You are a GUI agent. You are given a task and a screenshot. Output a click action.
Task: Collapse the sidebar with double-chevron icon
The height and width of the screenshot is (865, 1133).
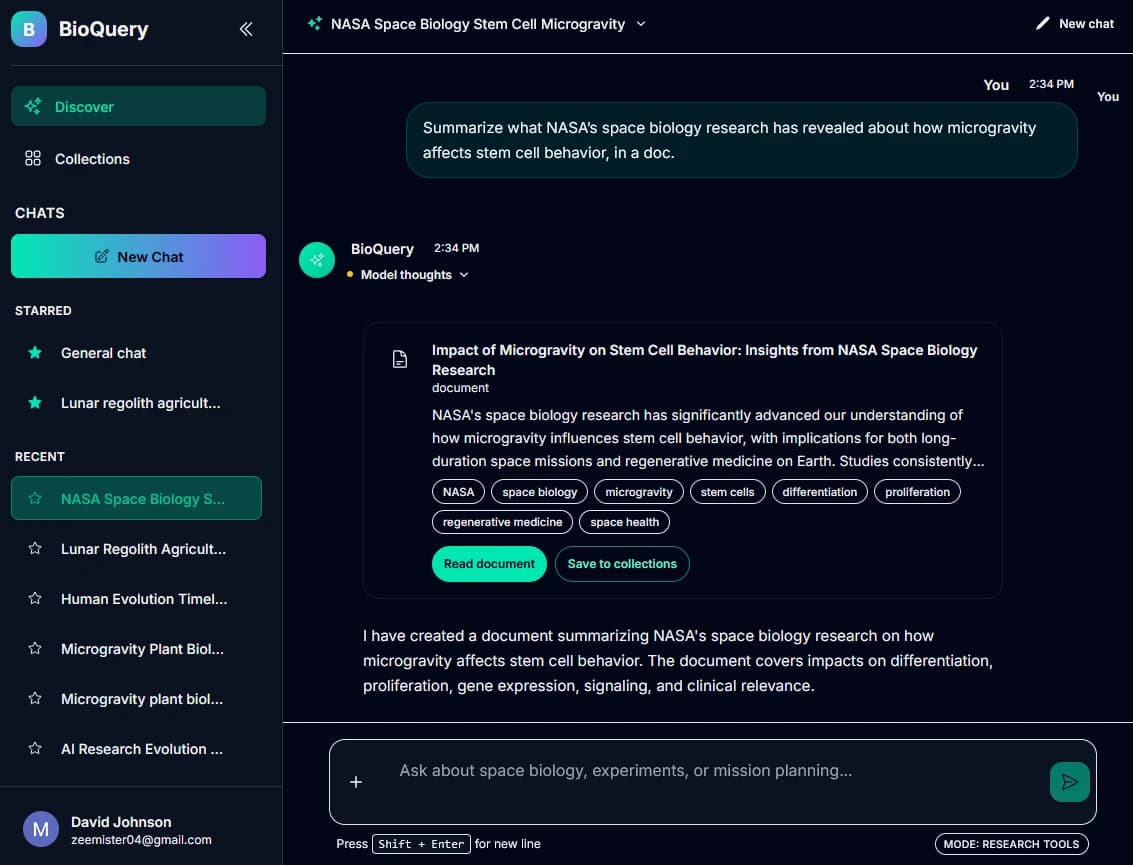click(246, 29)
